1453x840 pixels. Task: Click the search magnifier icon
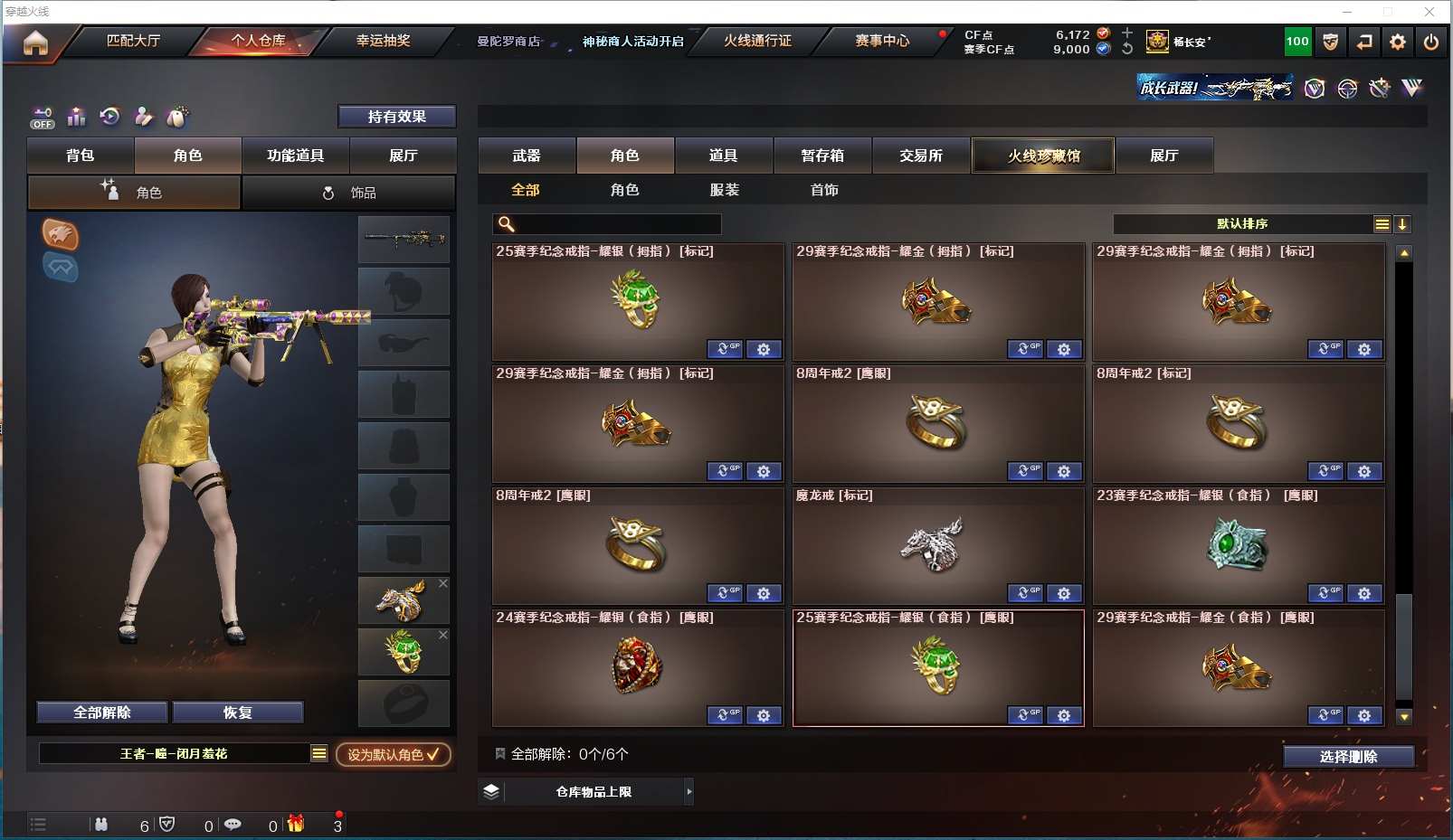click(x=507, y=224)
